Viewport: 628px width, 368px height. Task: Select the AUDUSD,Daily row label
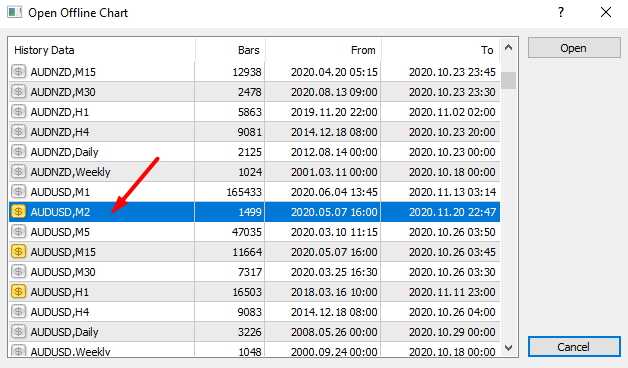[x=64, y=332]
